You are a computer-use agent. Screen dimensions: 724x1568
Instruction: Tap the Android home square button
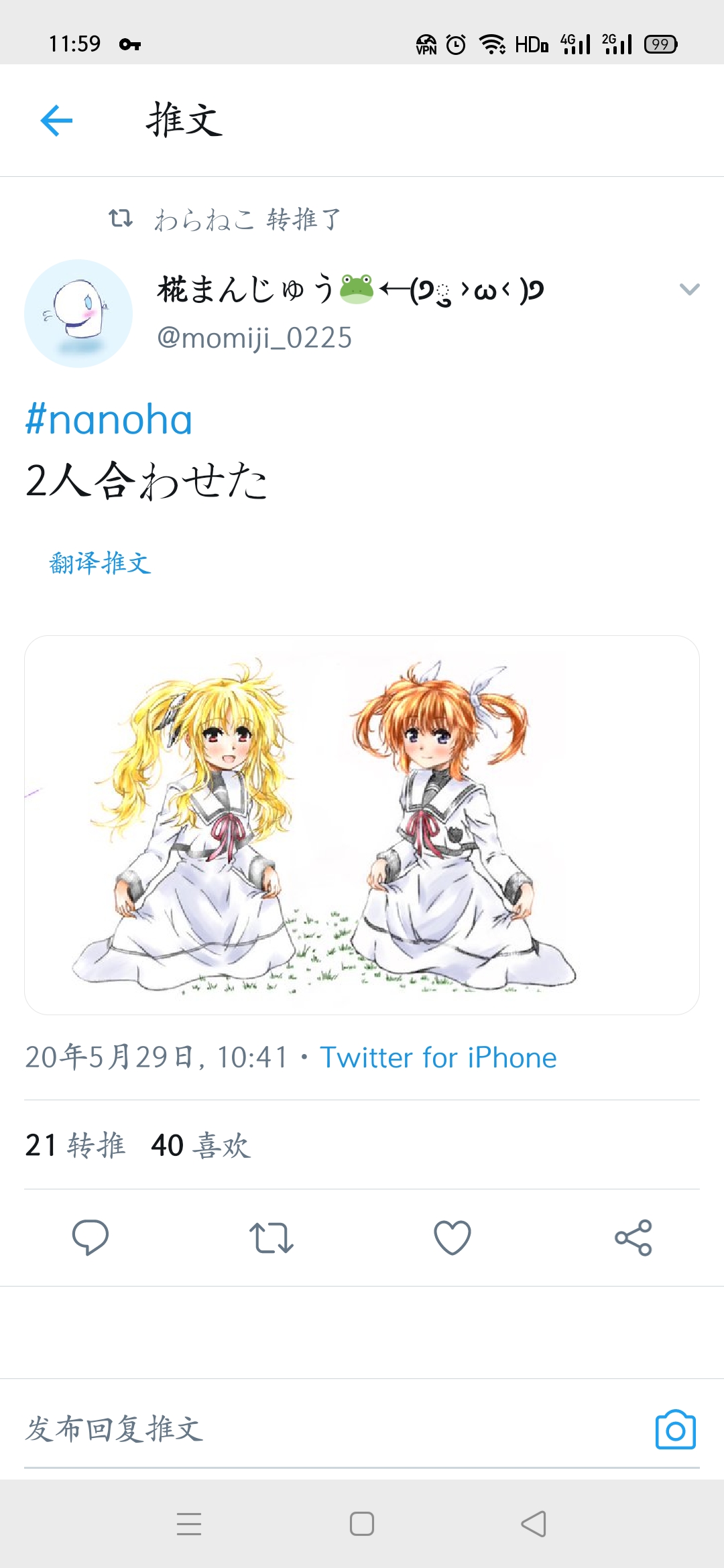pyautogui.click(x=362, y=1524)
